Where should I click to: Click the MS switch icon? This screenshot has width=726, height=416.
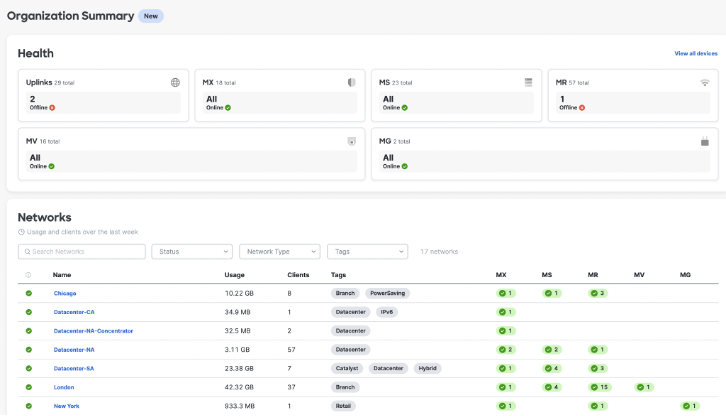pyautogui.click(x=528, y=82)
